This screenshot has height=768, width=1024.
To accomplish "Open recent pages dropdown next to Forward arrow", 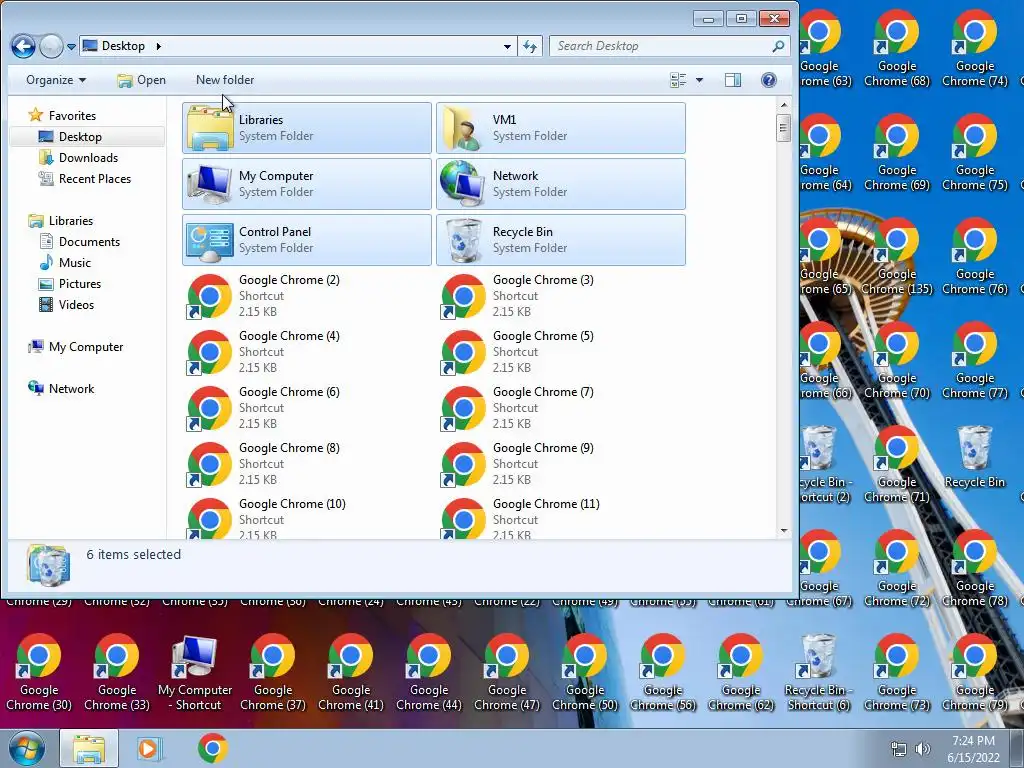I will (x=71, y=47).
